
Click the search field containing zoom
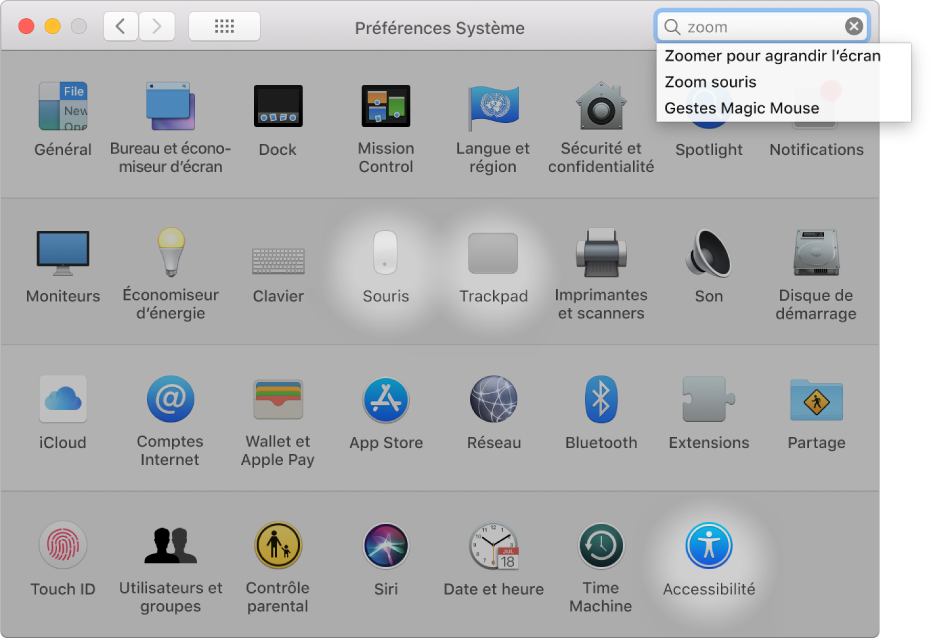point(762,27)
